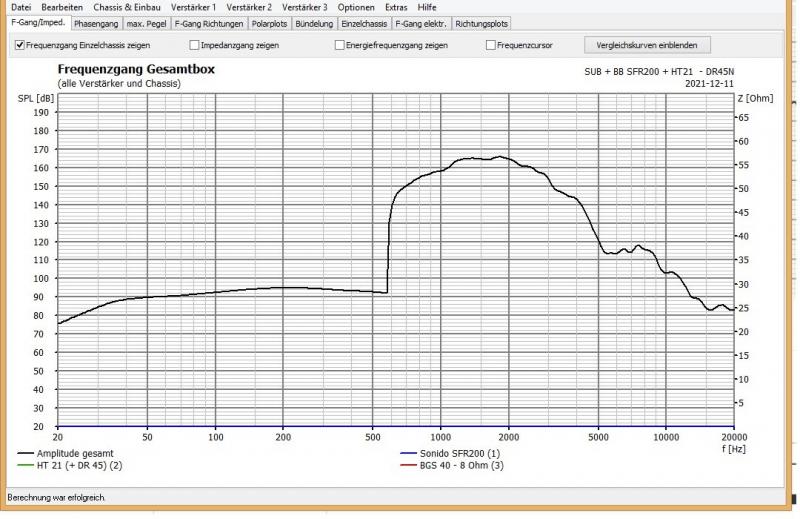
Task: Switch to the max. Pegel tab
Action: tap(146, 23)
